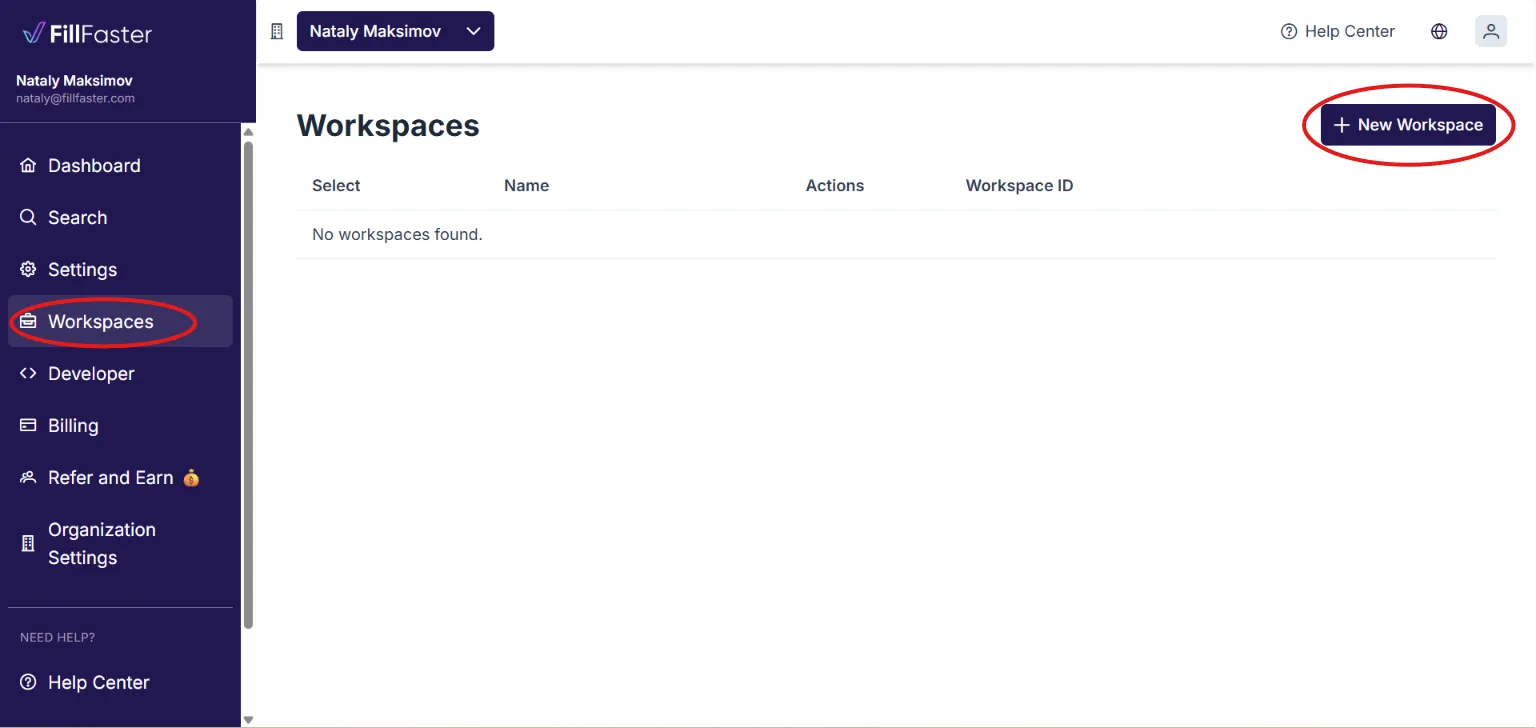This screenshot has height=728, width=1536.
Task: Click the Billing card icon
Action: [x=28, y=426]
